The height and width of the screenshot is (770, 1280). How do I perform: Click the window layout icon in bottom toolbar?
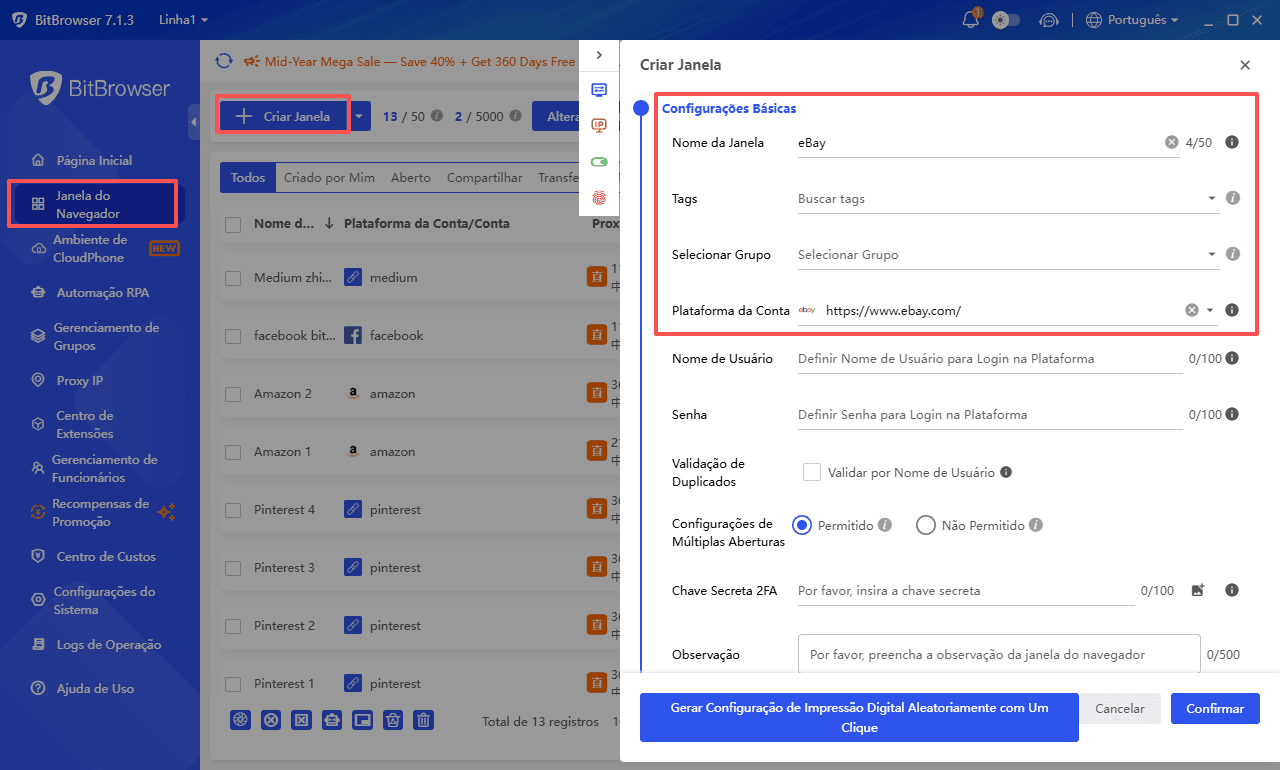tap(363, 720)
